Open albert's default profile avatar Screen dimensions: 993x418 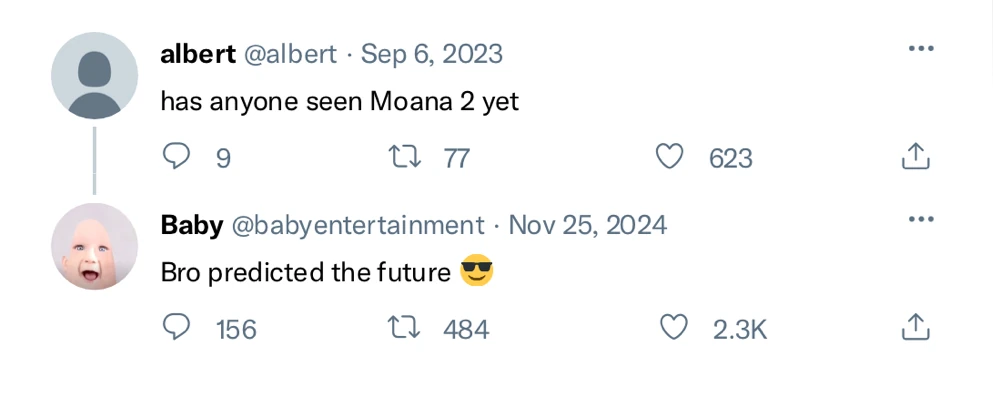click(94, 76)
